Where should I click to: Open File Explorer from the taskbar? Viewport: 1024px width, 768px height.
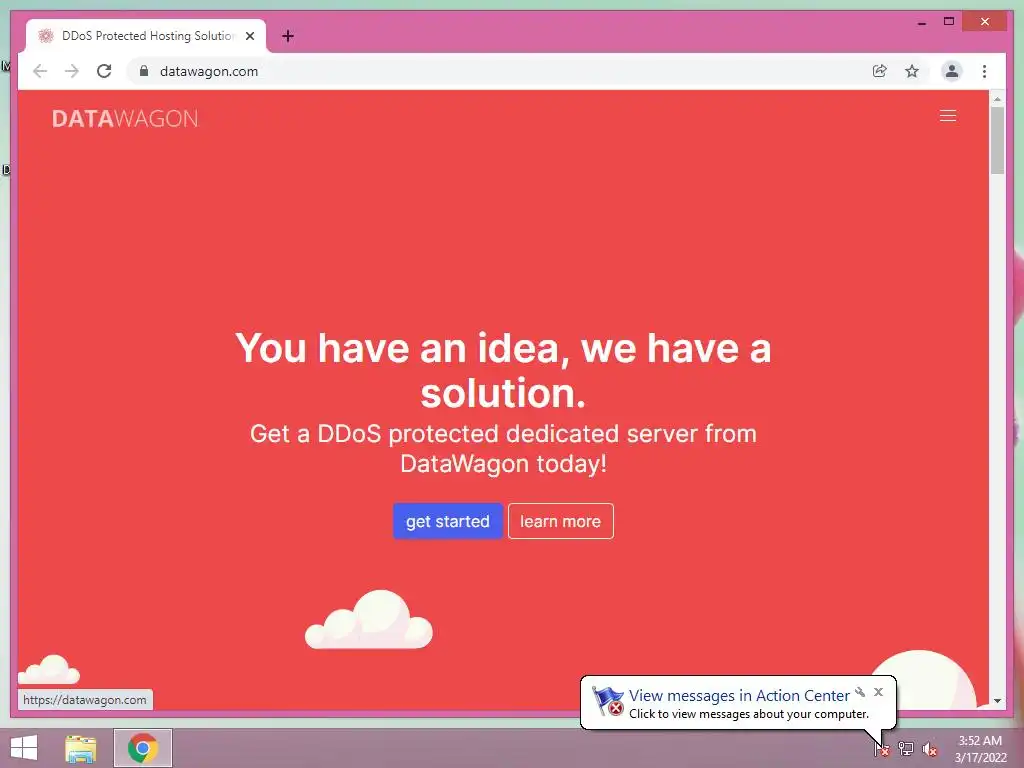pyautogui.click(x=80, y=748)
